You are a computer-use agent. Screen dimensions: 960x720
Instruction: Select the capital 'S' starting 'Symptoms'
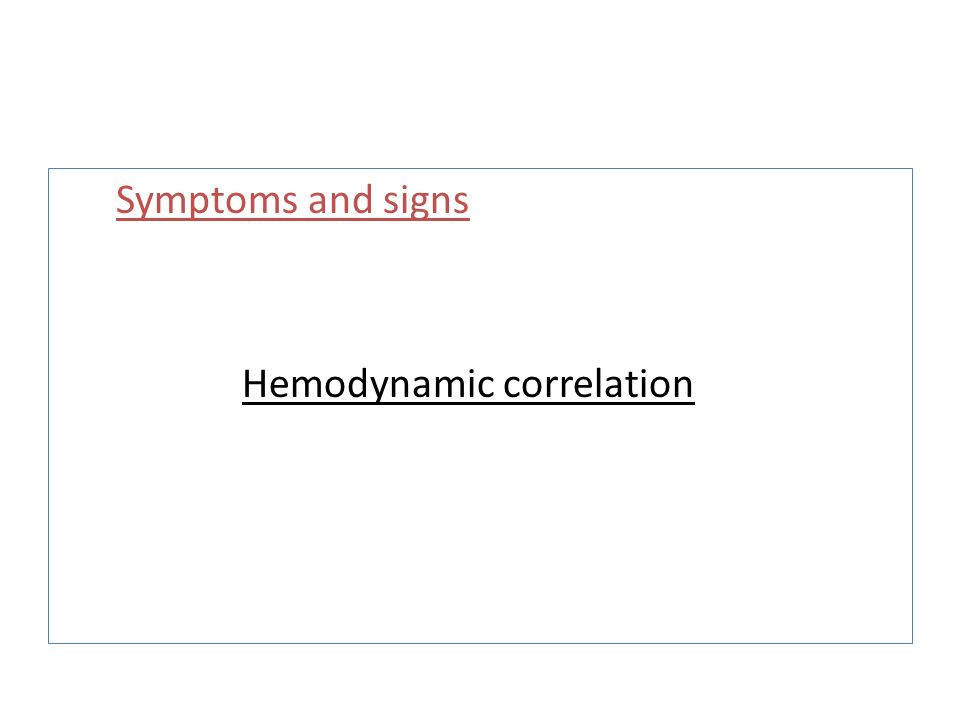click(x=126, y=200)
